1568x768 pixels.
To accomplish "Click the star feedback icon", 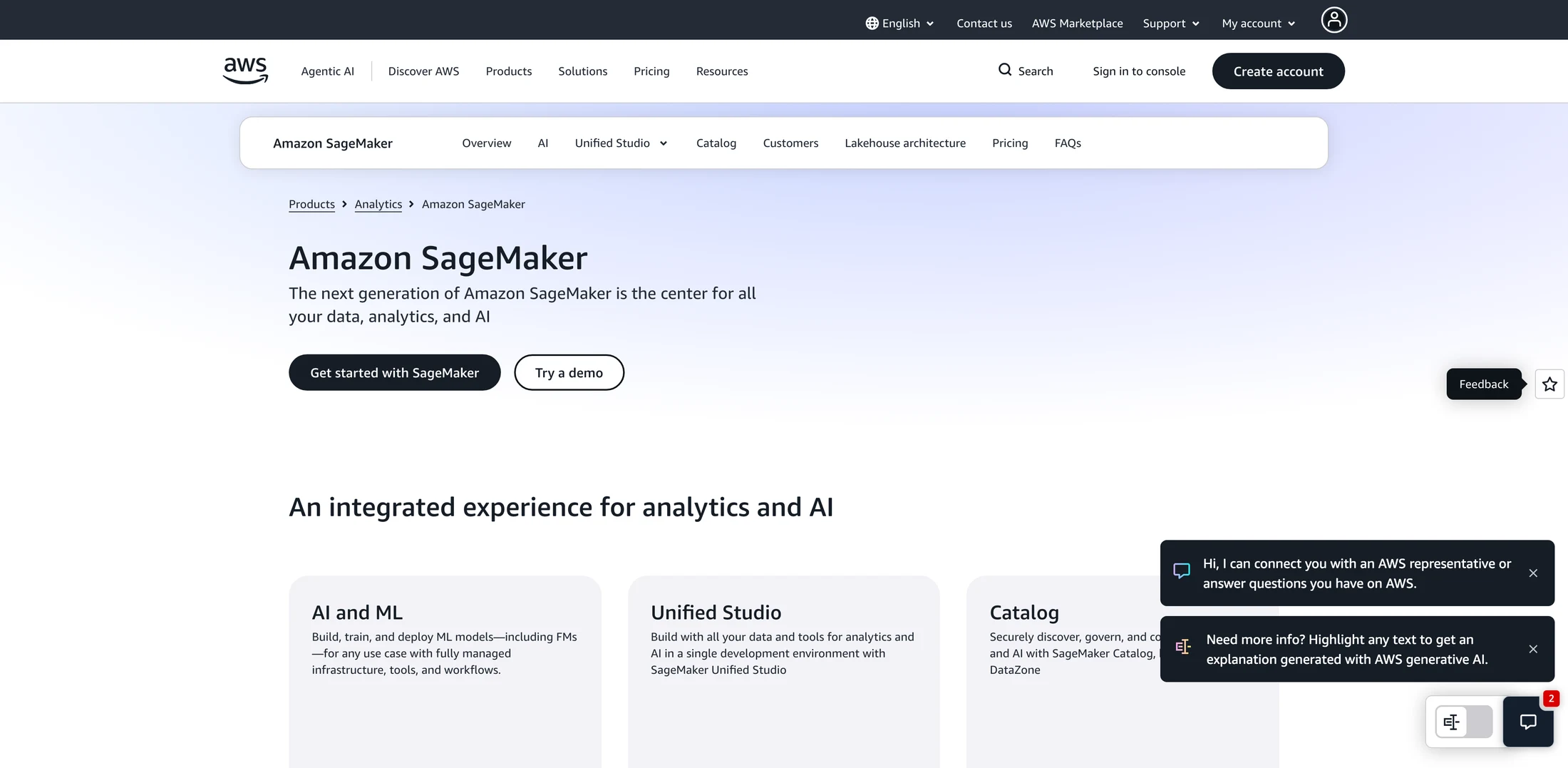I will 1549,384.
